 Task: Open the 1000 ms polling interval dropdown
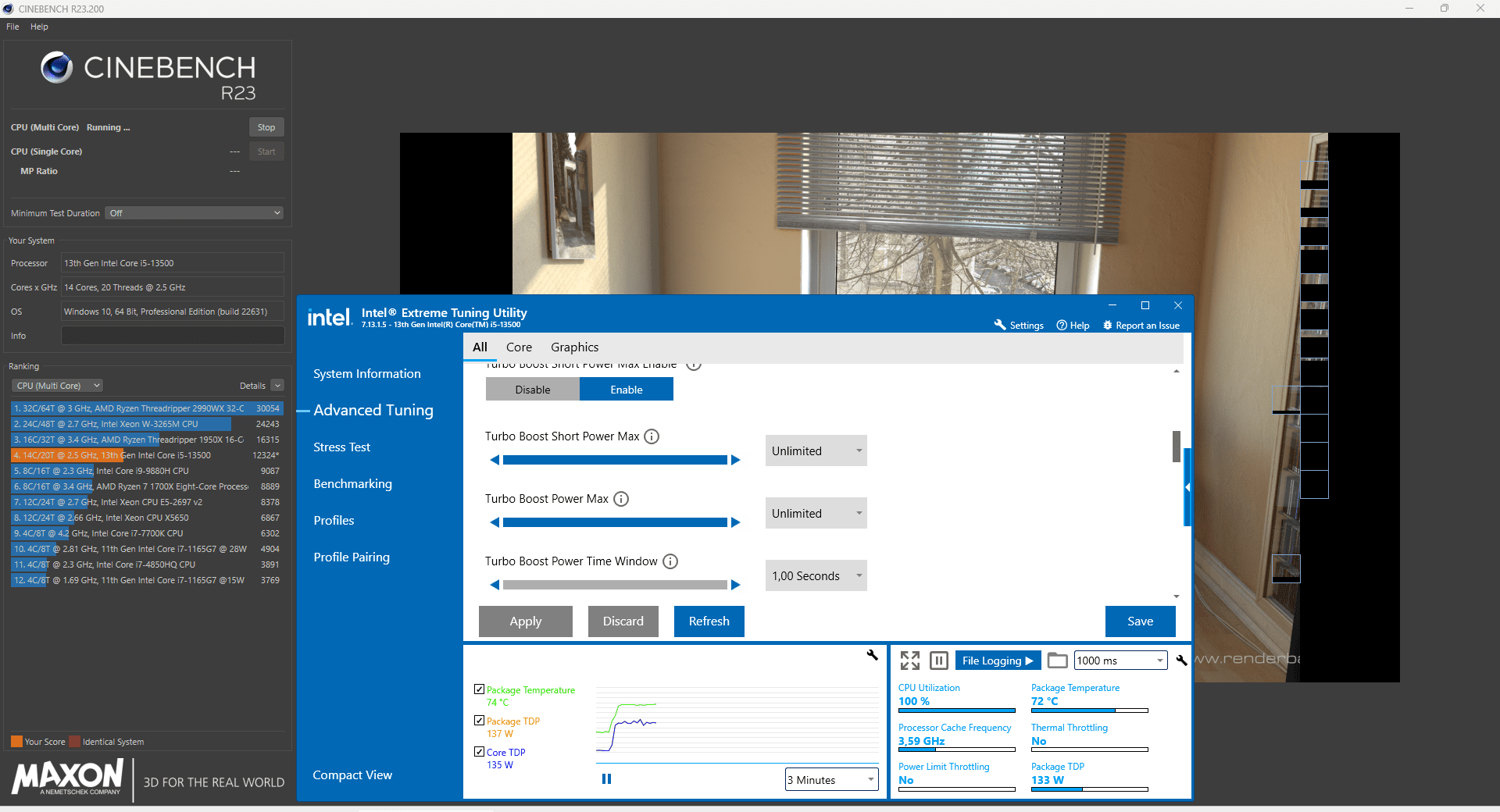pos(1121,661)
